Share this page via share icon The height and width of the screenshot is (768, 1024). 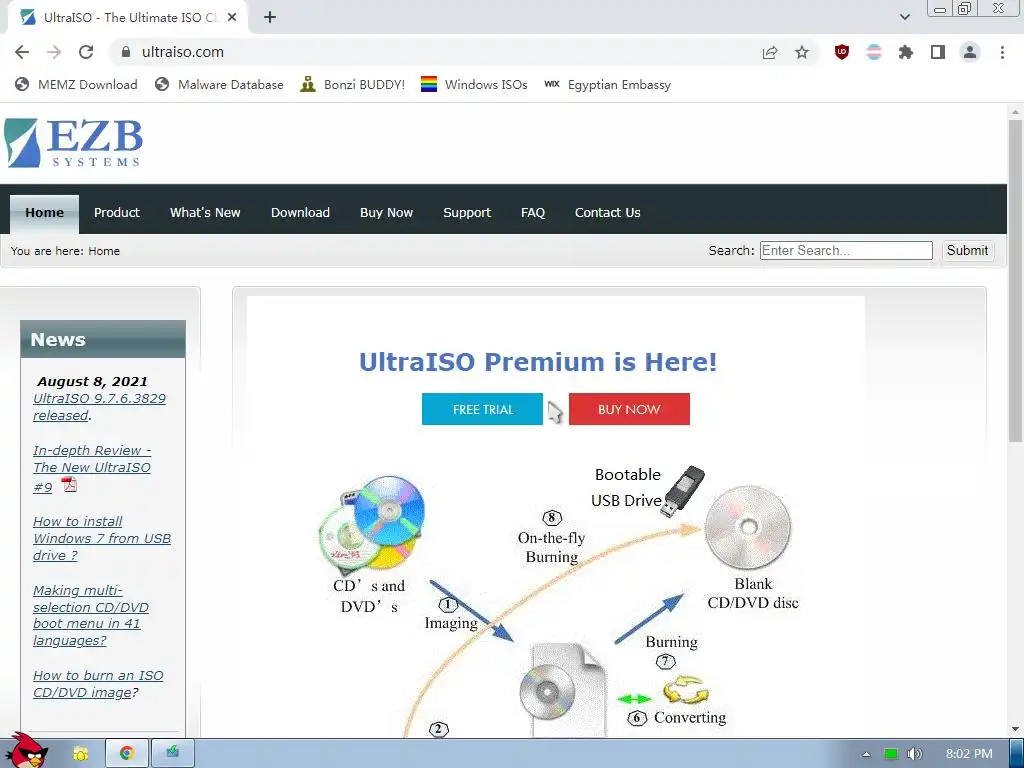click(770, 52)
